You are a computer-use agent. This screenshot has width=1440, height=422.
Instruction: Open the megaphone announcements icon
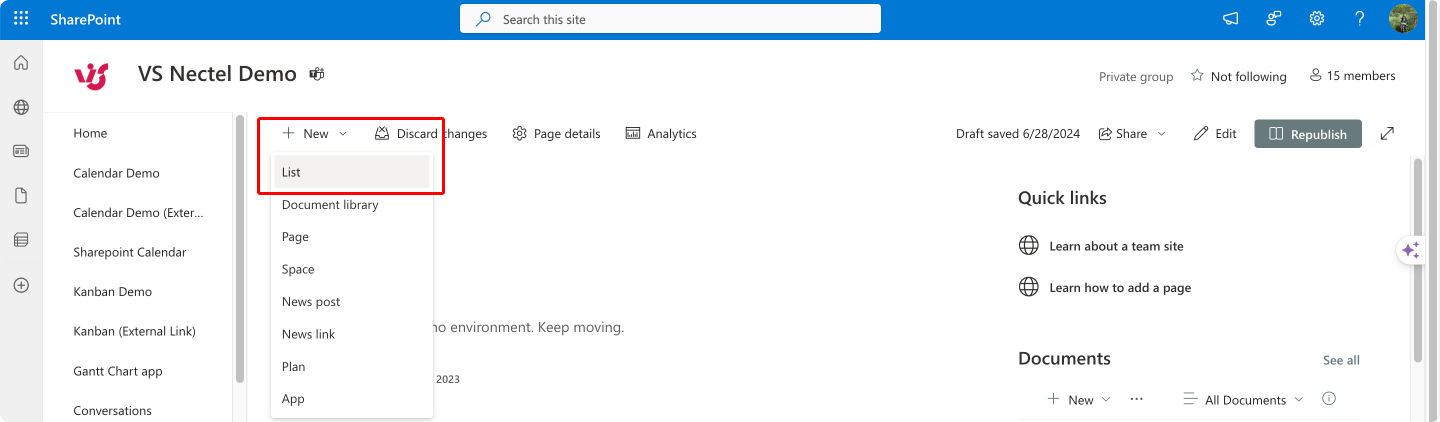pyautogui.click(x=1231, y=19)
